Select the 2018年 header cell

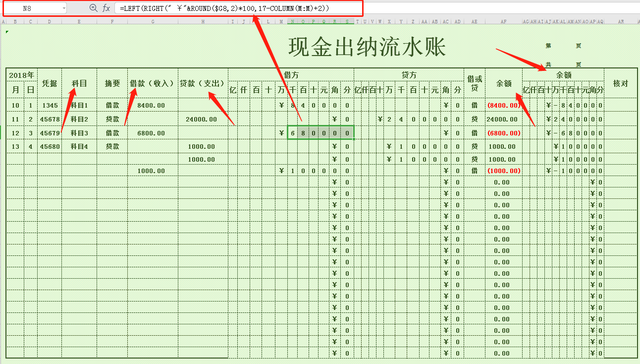tap(21, 75)
